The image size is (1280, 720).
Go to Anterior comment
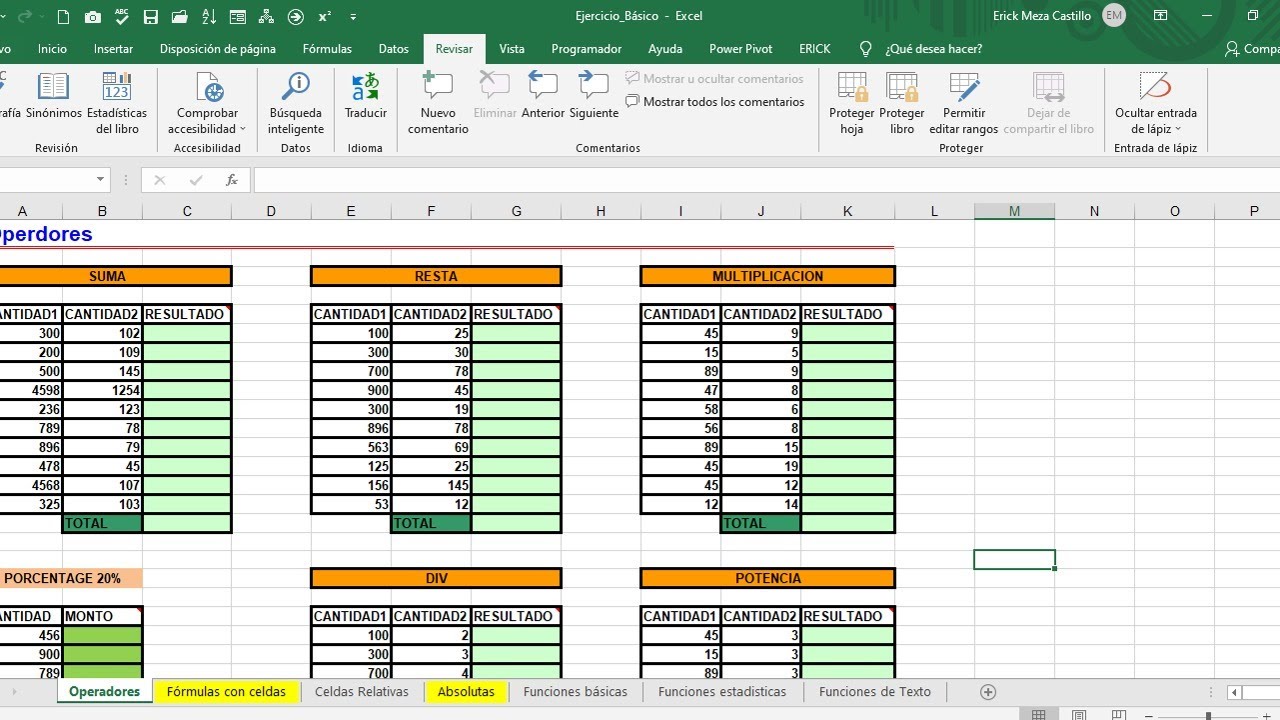point(543,96)
